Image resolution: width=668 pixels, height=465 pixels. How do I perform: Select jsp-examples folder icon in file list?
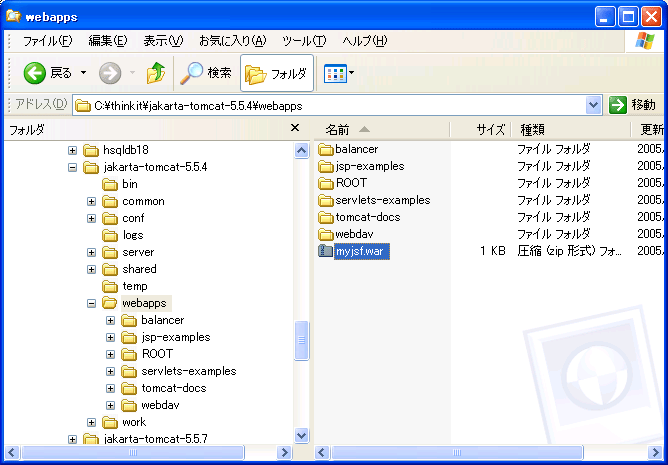[x=326, y=167]
